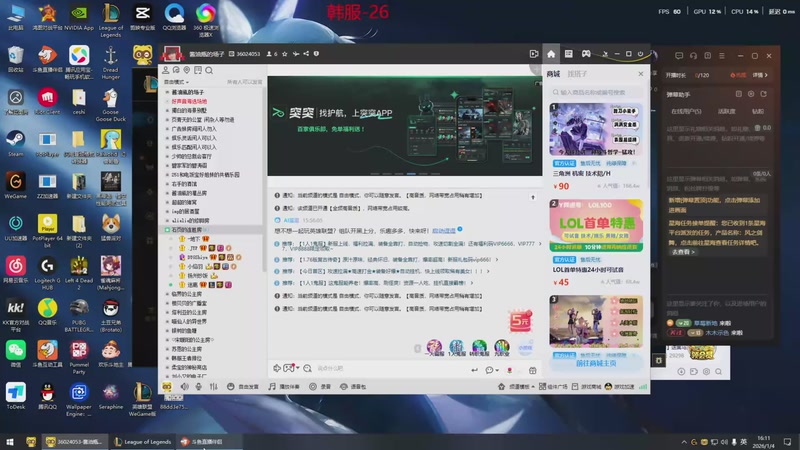Select the 活跃度 tab in danmaku assistant
Viewport: 800px width, 450px height.
pos(727,111)
